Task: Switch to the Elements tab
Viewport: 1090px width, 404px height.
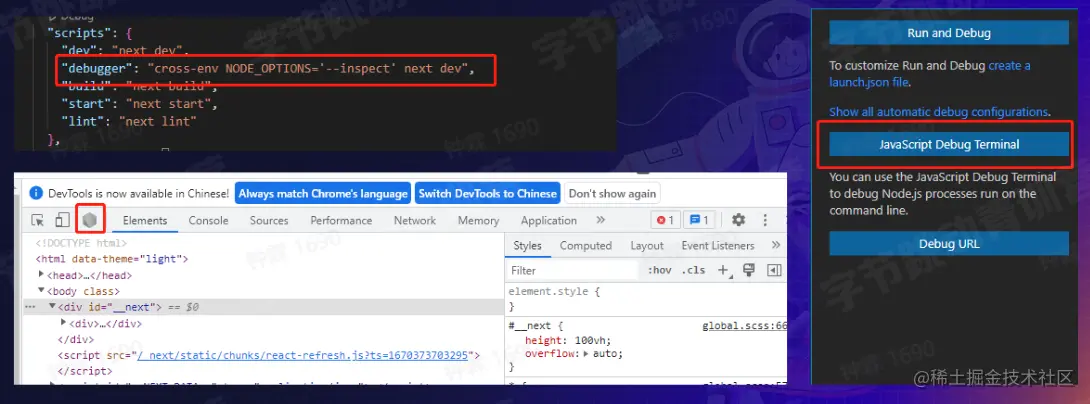Action: pos(145,220)
